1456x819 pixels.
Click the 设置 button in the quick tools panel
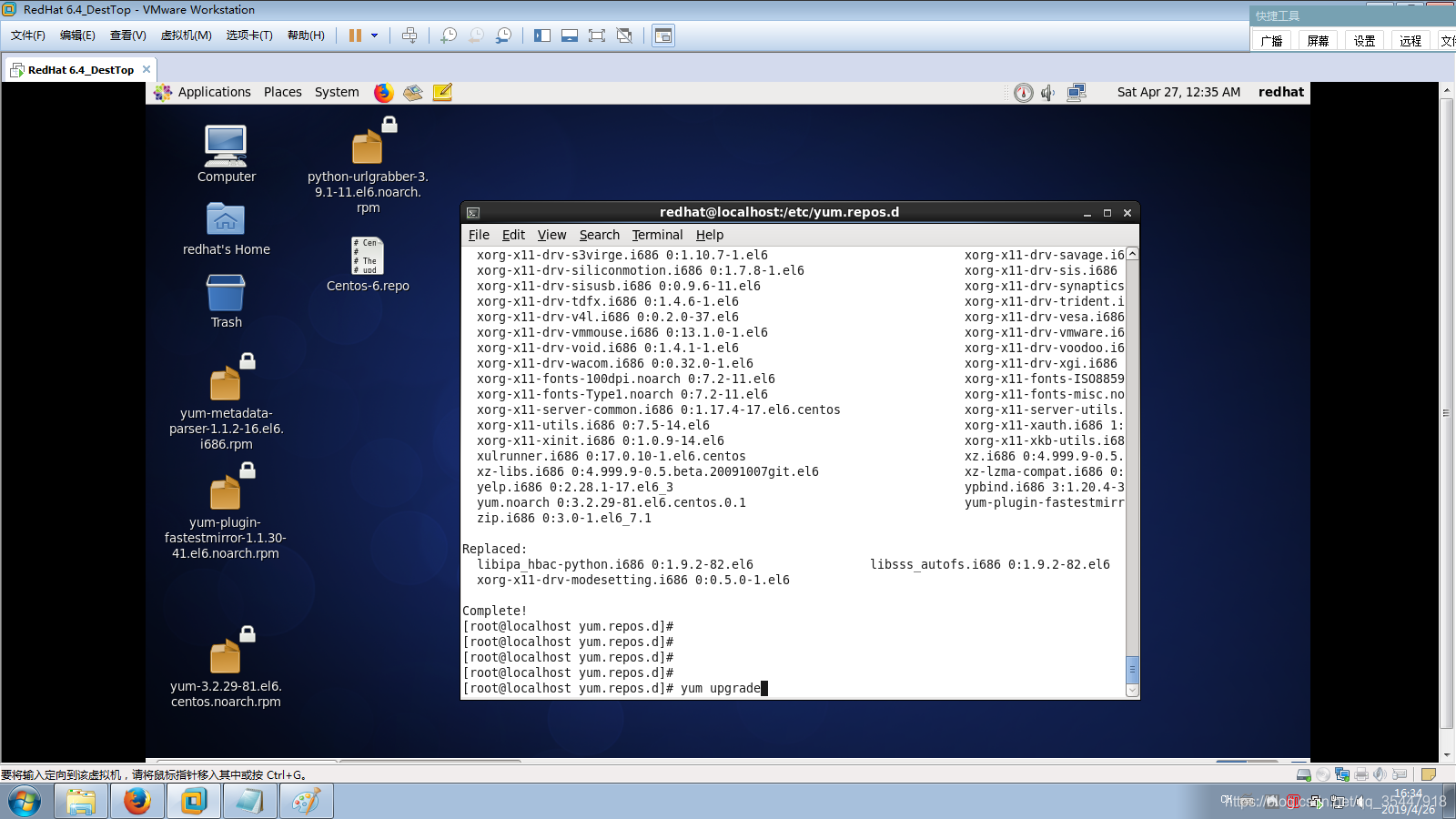(x=1365, y=40)
